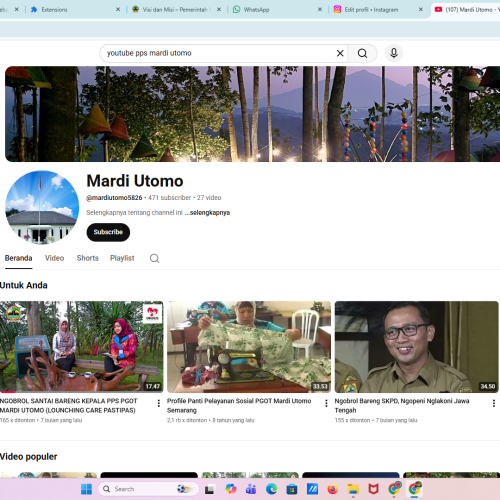Click the 27 video count text

click(209, 198)
